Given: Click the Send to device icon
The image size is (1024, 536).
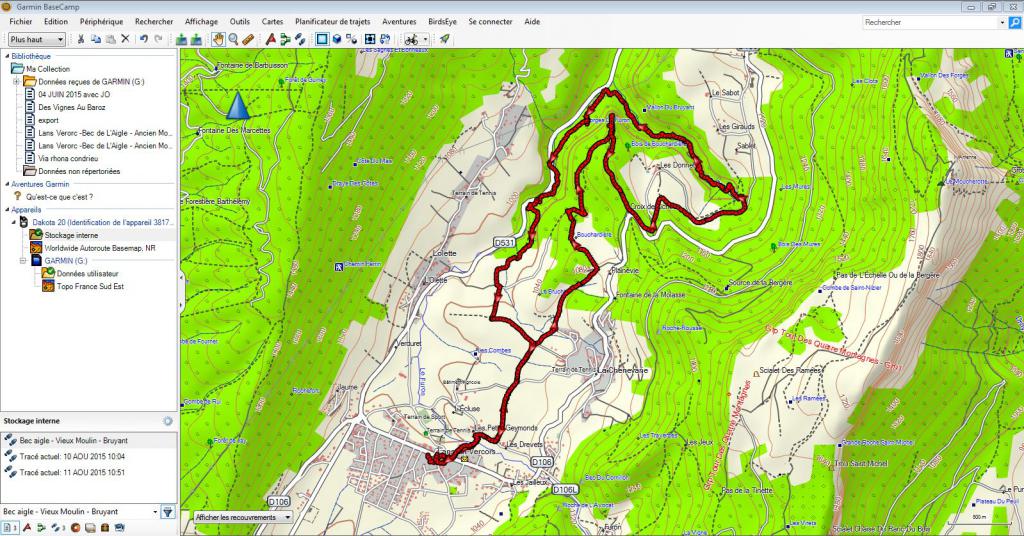Looking at the screenshot, I should (182, 39).
